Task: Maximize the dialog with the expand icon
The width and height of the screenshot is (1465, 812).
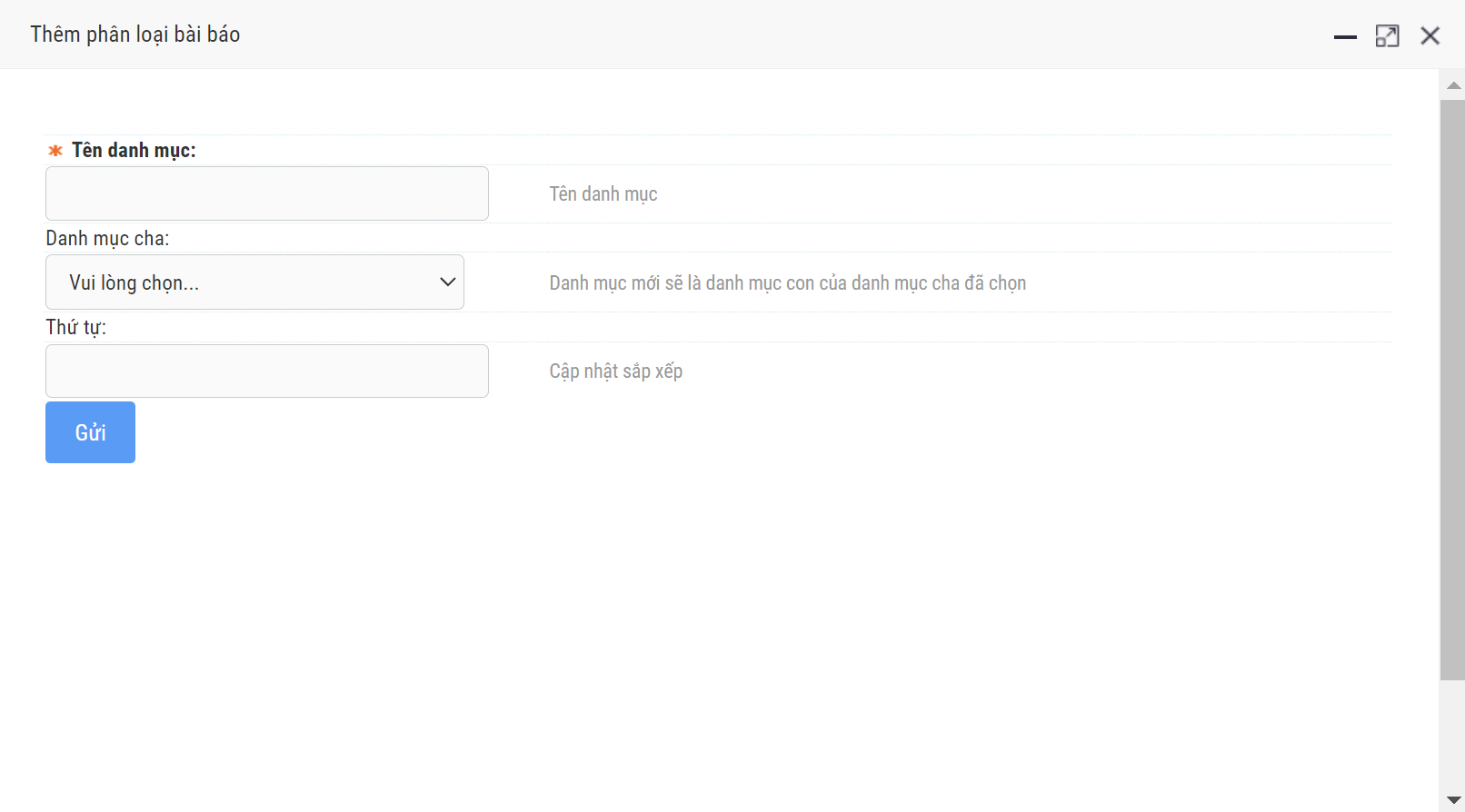Action: point(1387,36)
